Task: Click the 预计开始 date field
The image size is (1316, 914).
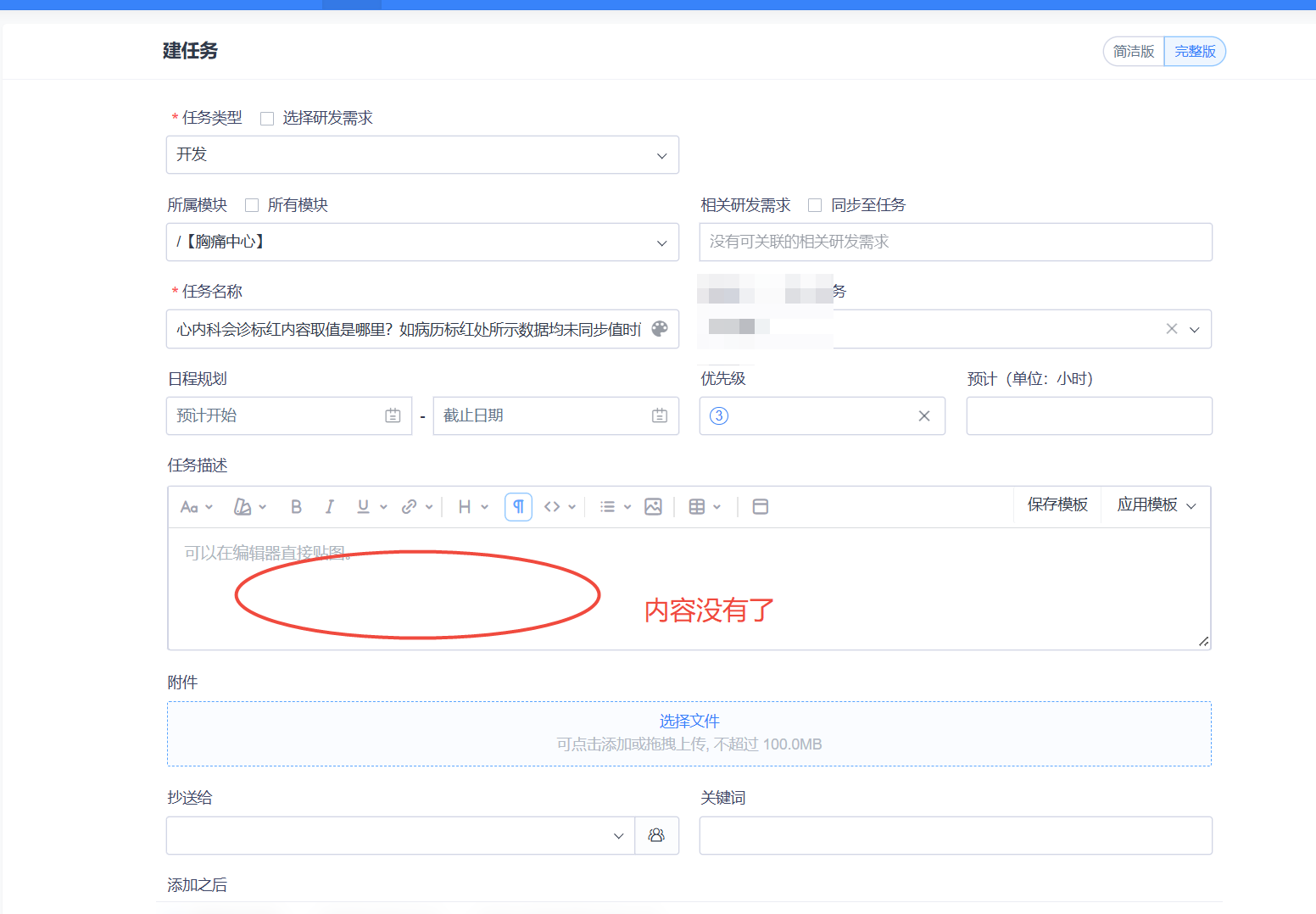Action: point(289,416)
